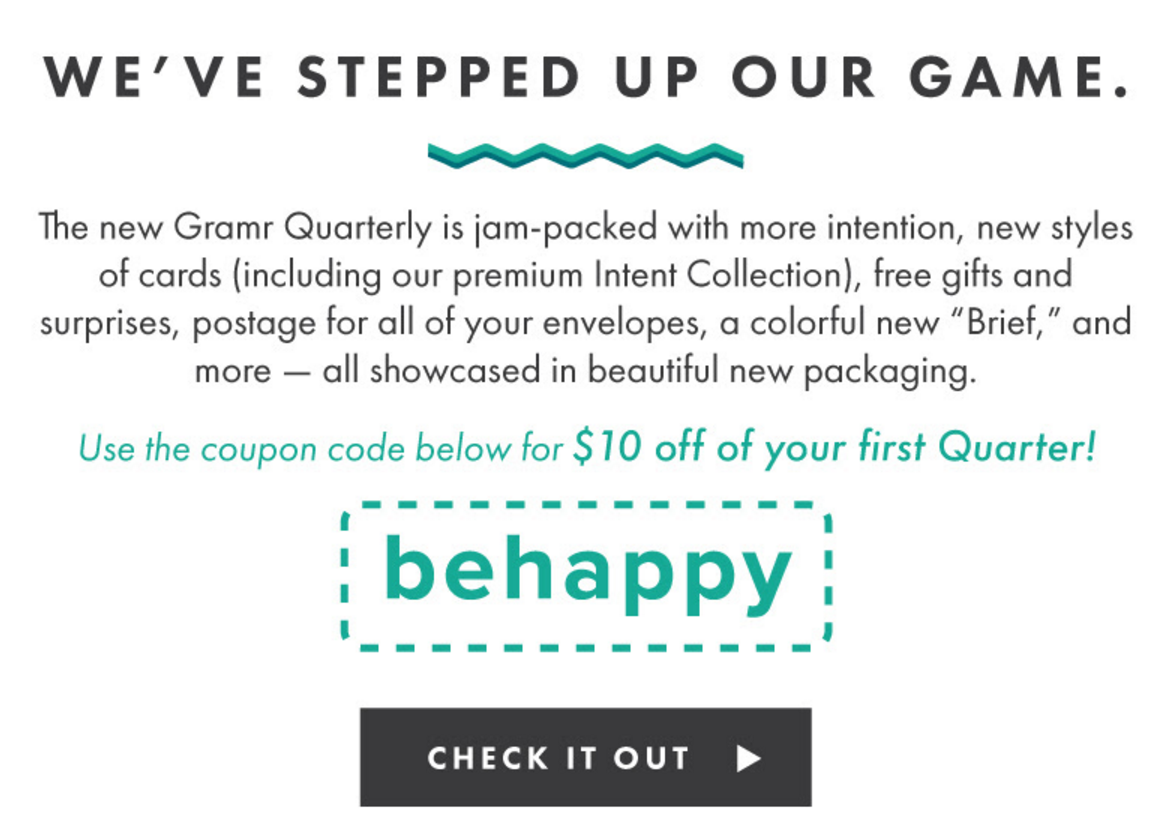Viewport: 1170px width, 834px height.
Task: Click "beautiful new packaging." text
Action: tap(781, 371)
